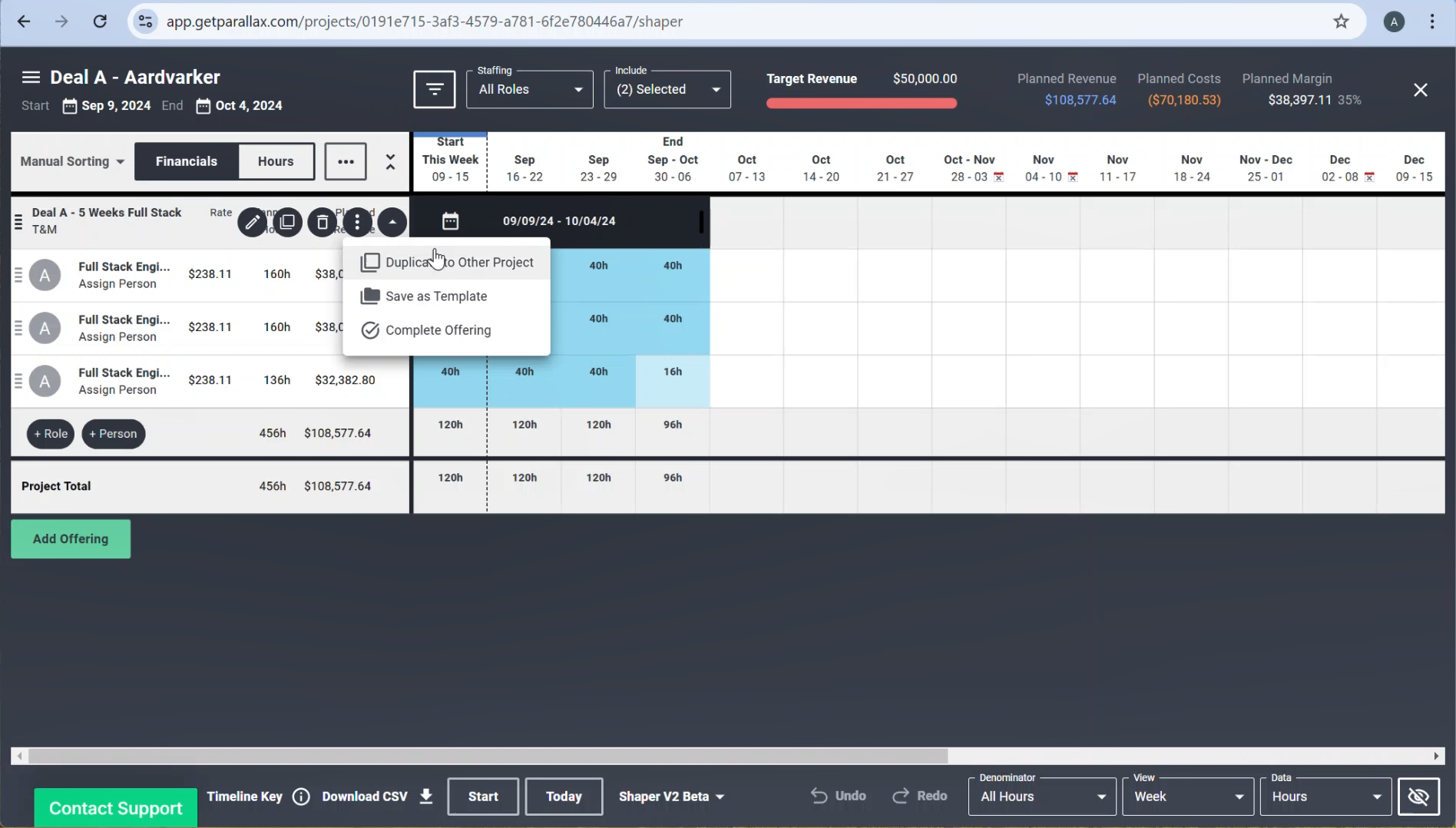
Task: Select Save as Template from the menu
Action: (436, 296)
